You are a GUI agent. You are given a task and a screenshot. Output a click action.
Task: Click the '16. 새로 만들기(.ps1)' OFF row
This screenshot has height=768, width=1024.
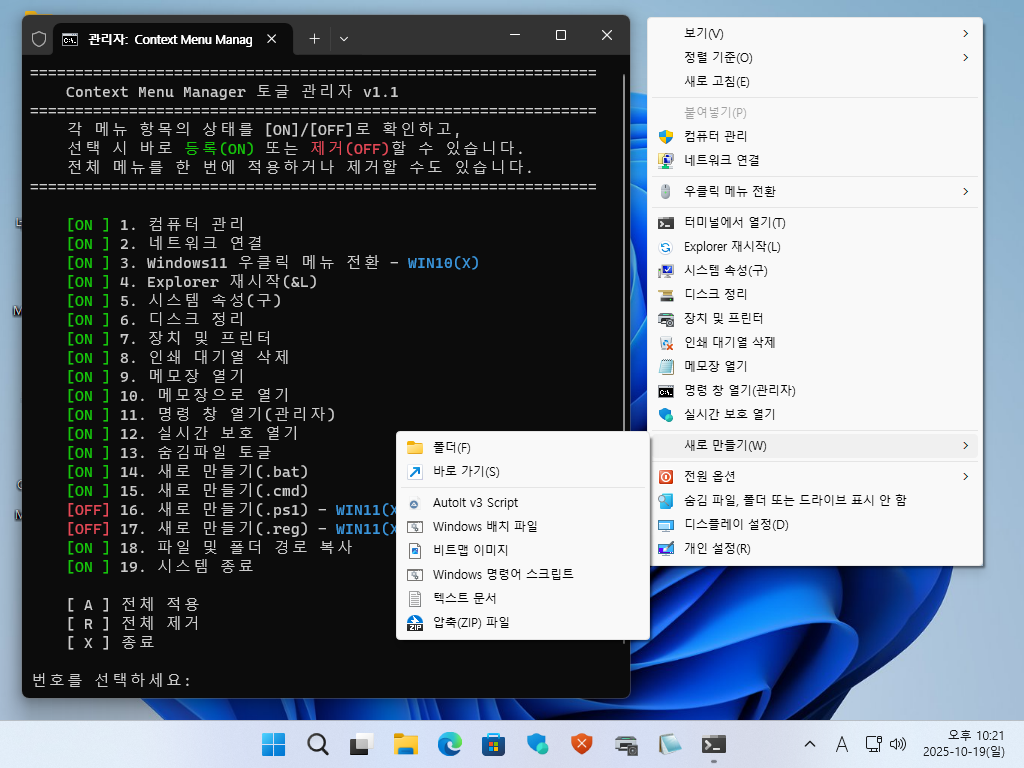pyautogui.click(x=233, y=510)
